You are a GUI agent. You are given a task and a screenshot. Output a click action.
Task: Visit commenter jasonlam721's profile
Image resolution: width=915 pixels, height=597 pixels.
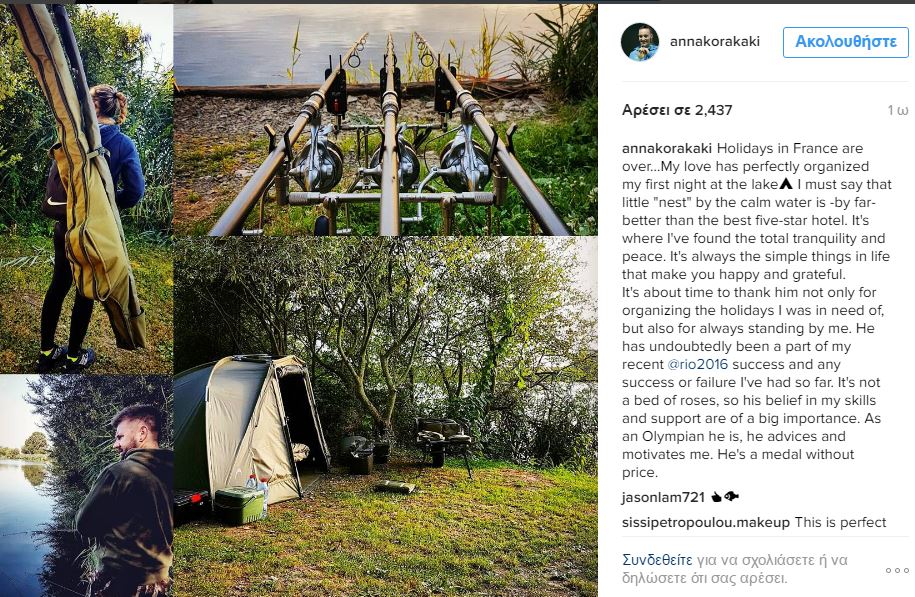(664, 497)
